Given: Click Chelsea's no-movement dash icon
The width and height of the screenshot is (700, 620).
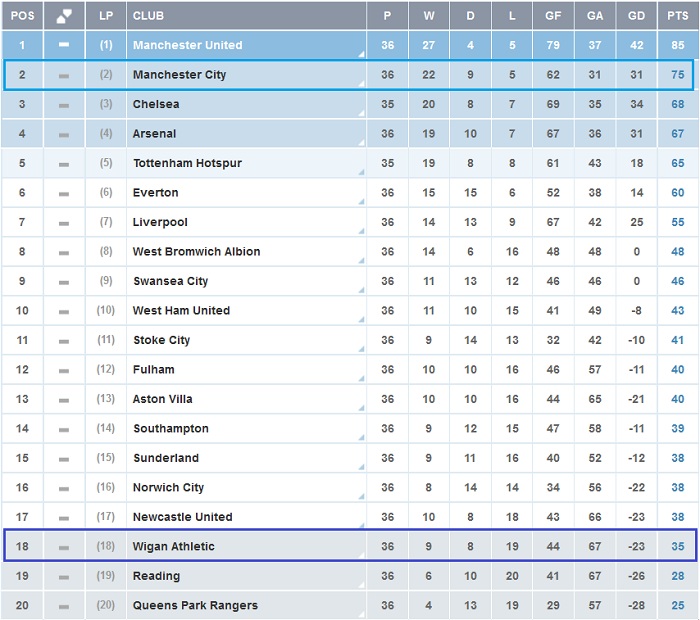Looking at the screenshot, I should point(64,104).
